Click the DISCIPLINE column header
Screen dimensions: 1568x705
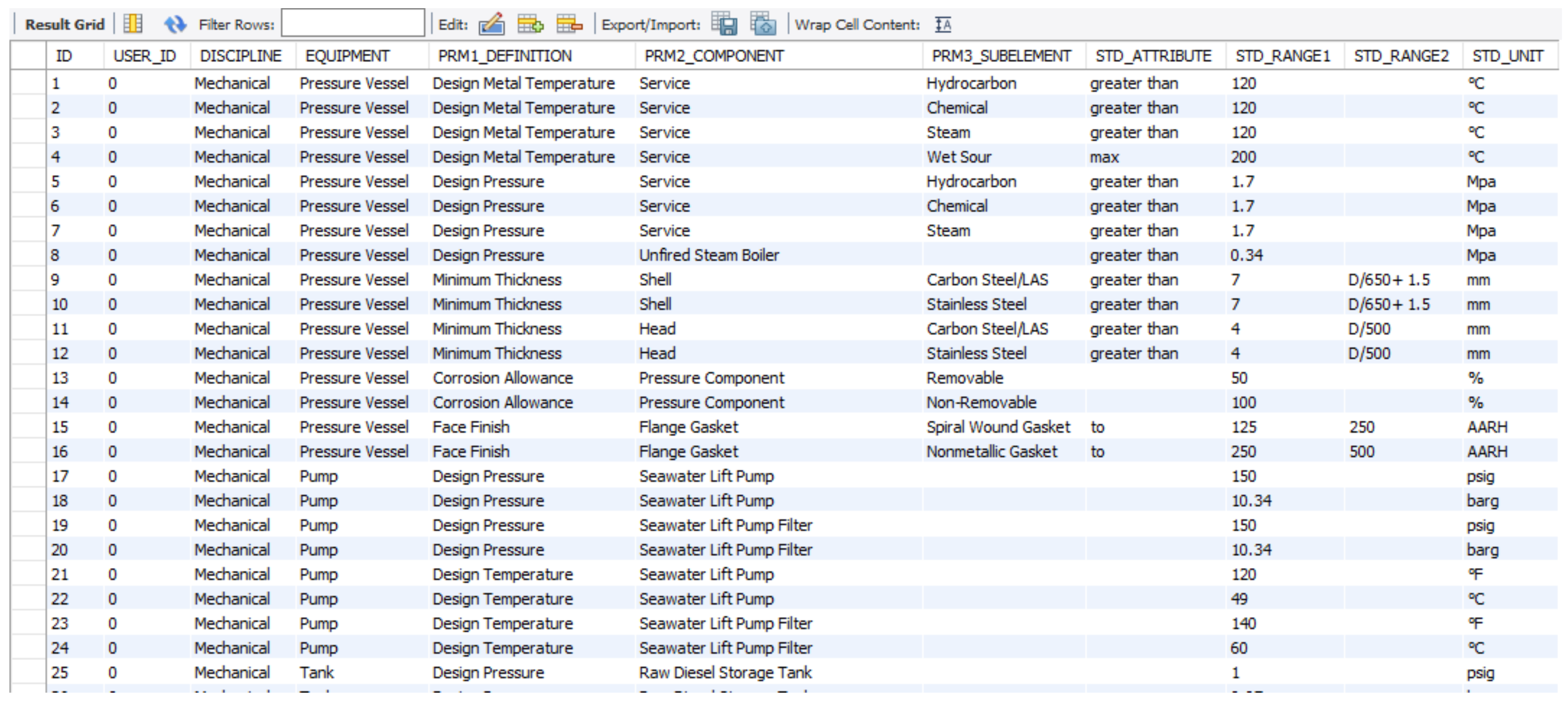coord(241,56)
